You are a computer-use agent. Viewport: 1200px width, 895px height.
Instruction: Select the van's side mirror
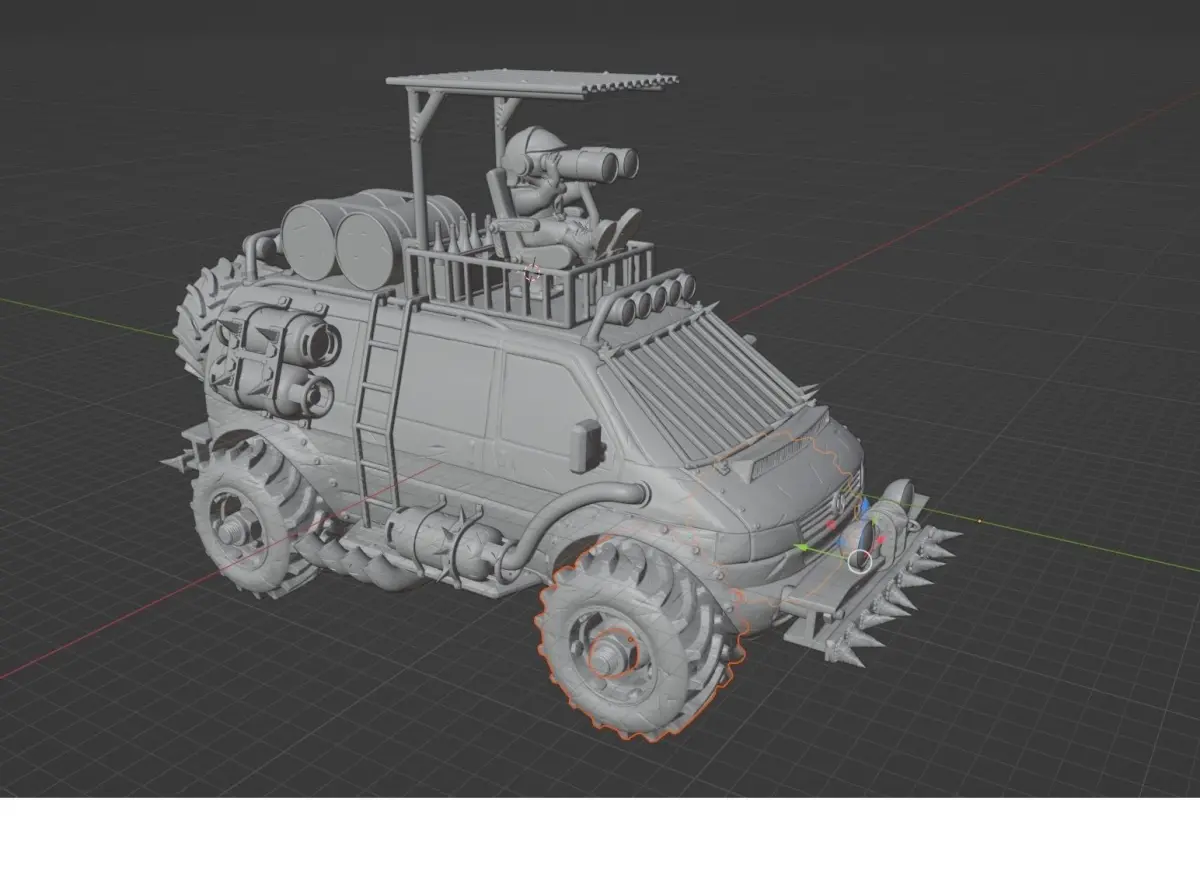(x=585, y=445)
